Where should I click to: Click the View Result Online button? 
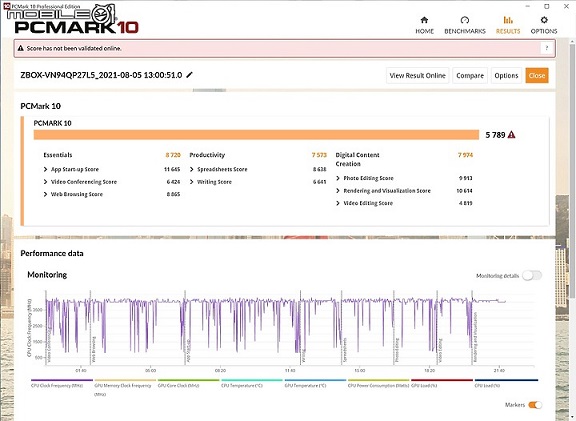(417, 75)
